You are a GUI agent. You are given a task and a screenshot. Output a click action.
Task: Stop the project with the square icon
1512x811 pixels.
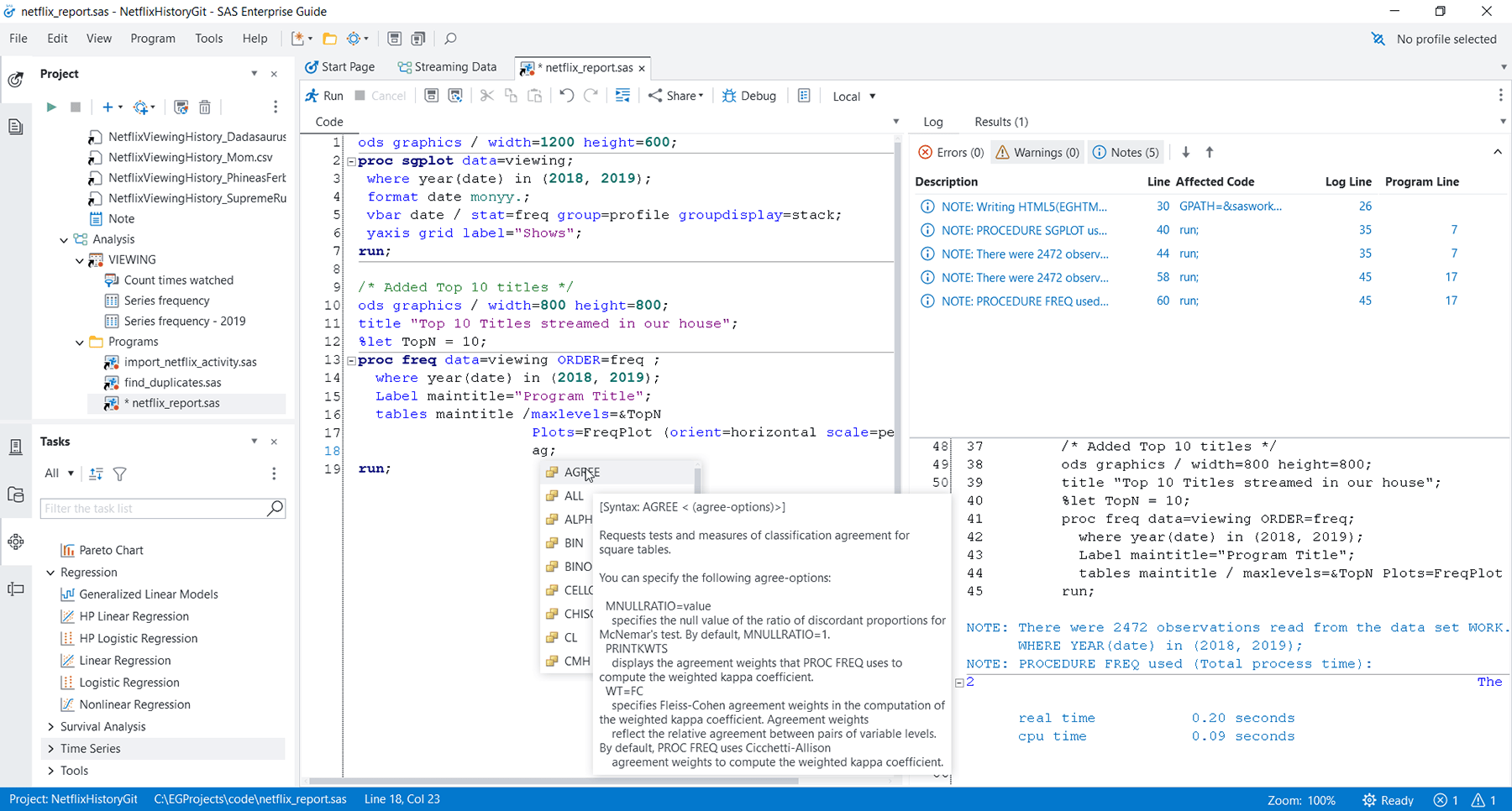(x=75, y=107)
